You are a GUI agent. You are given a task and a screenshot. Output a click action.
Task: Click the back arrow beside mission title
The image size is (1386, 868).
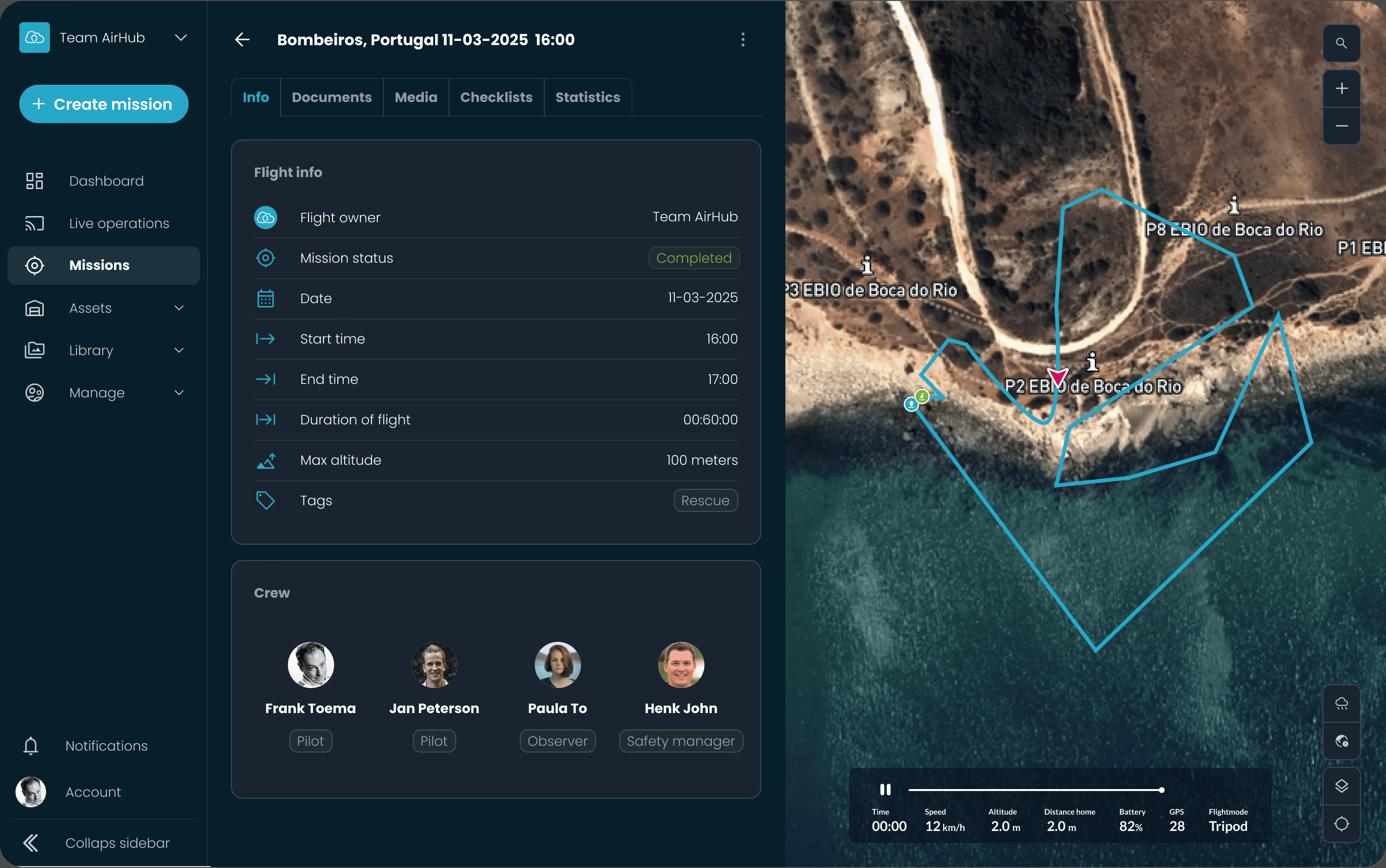pos(242,39)
